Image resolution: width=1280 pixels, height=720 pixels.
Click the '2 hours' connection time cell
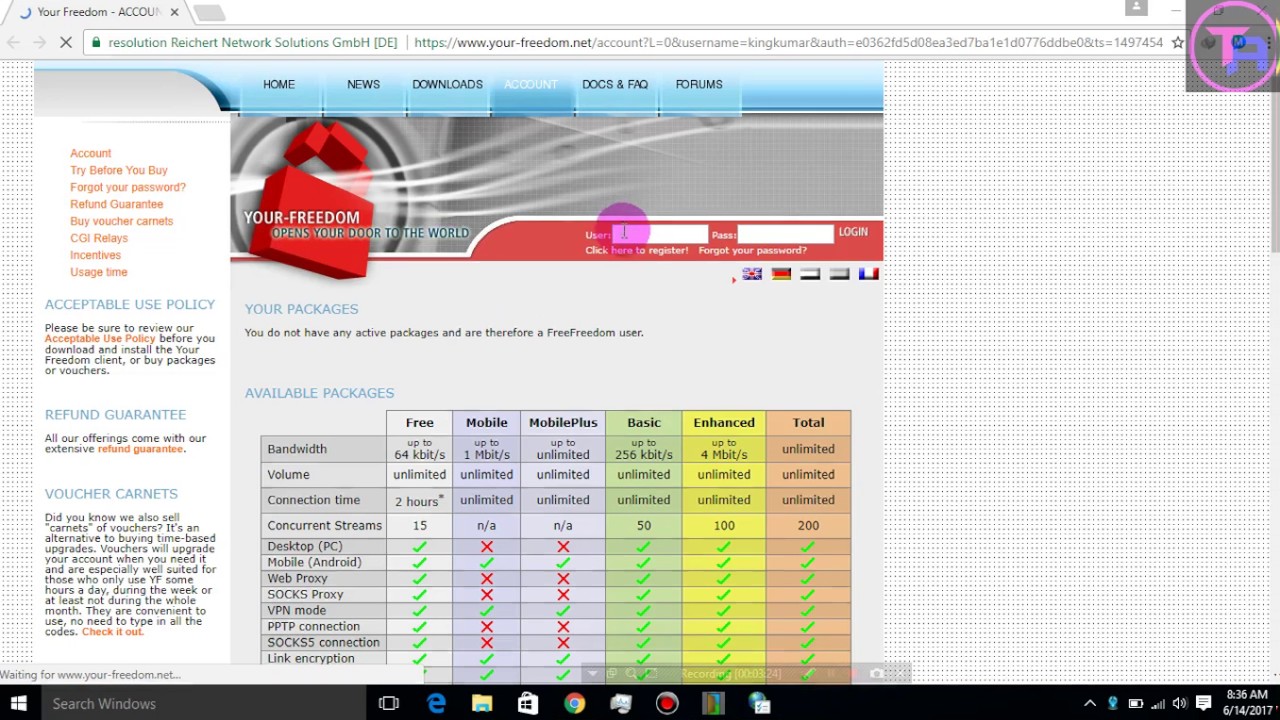pos(419,500)
